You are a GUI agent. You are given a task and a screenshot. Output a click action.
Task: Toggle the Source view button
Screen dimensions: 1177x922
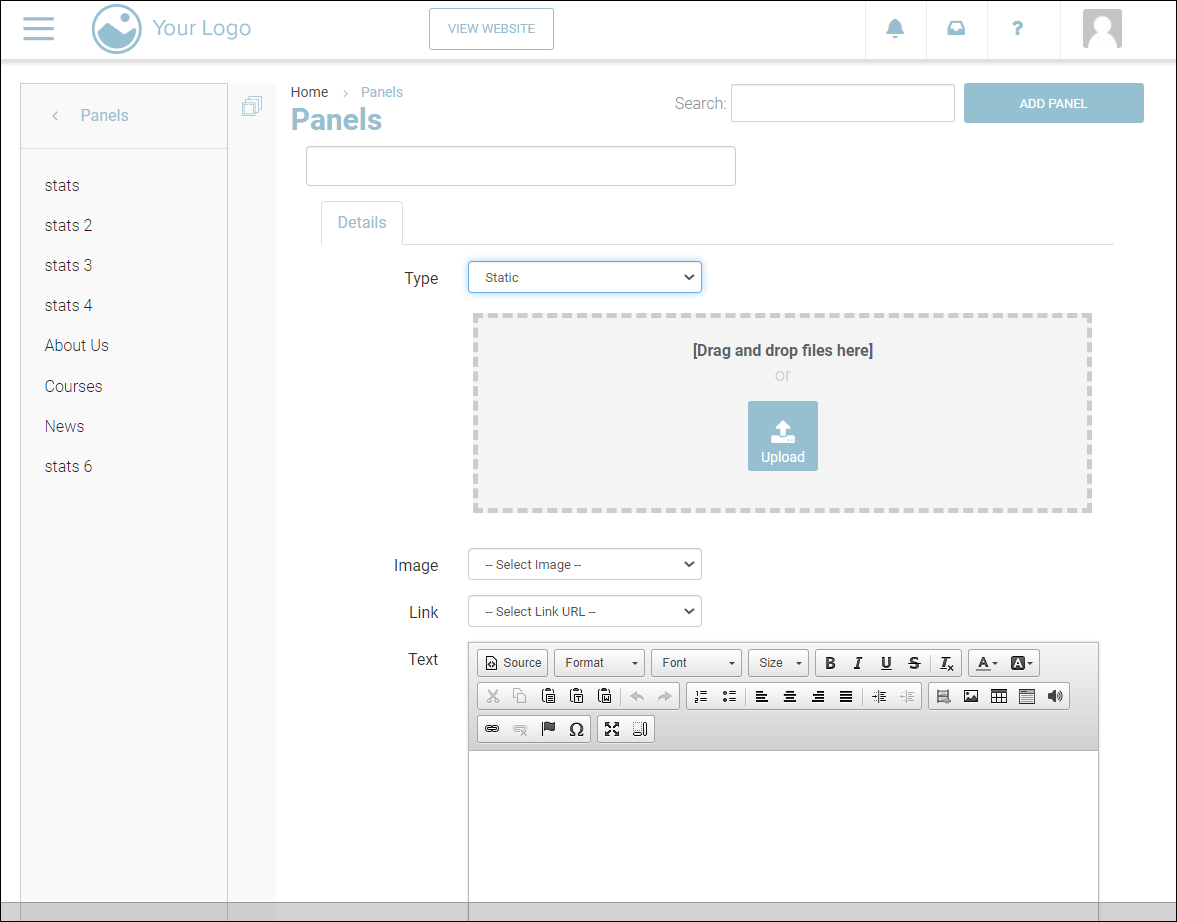click(x=513, y=663)
